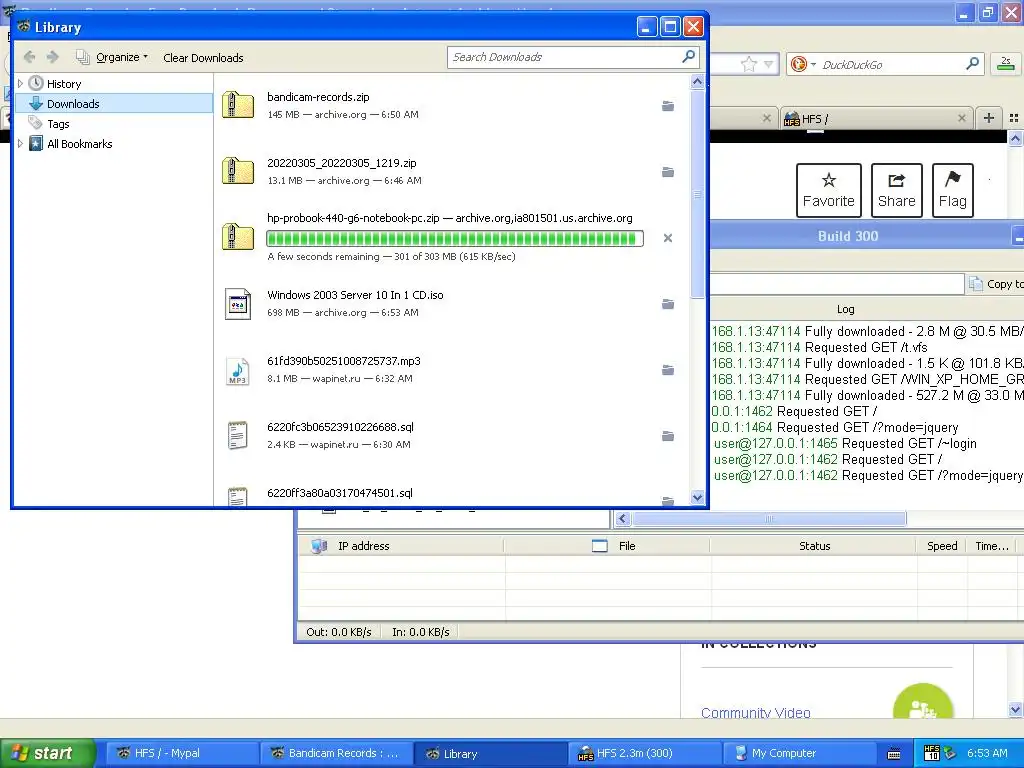Select History in Library sidebar

click(64, 84)
